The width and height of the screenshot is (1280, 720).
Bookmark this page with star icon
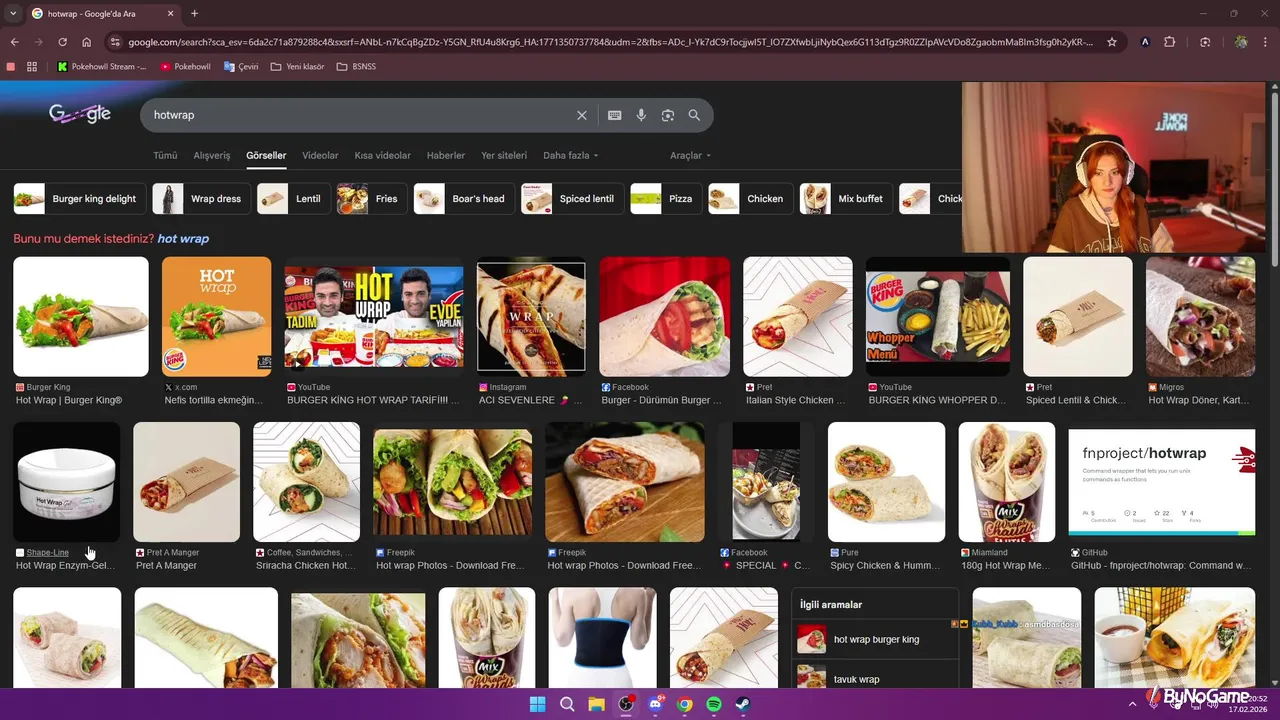click(1112, 42)
